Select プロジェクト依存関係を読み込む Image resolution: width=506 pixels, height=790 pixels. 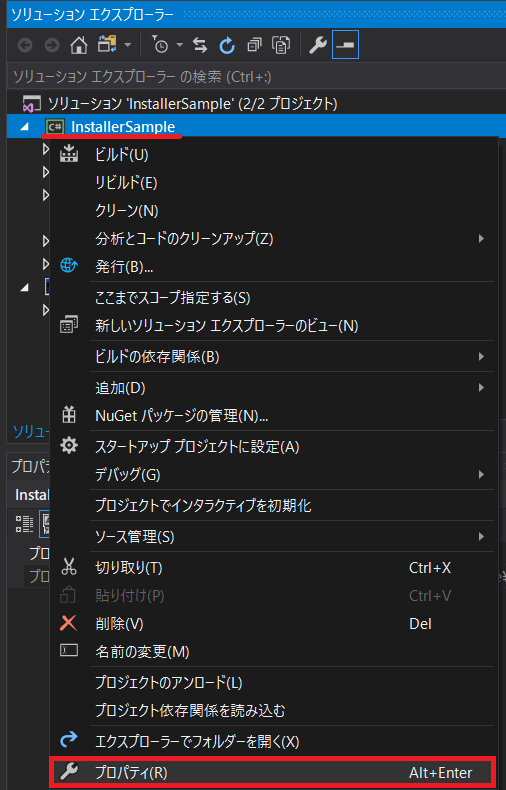point(274,710)
